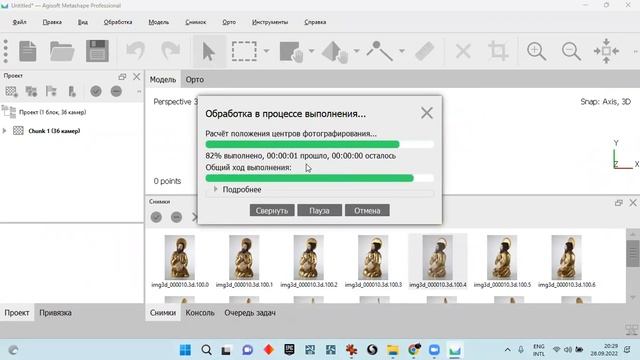Viewport: 640px width, 360px height.
Task: Open project using the folder icon
Action: pos(62,51)
